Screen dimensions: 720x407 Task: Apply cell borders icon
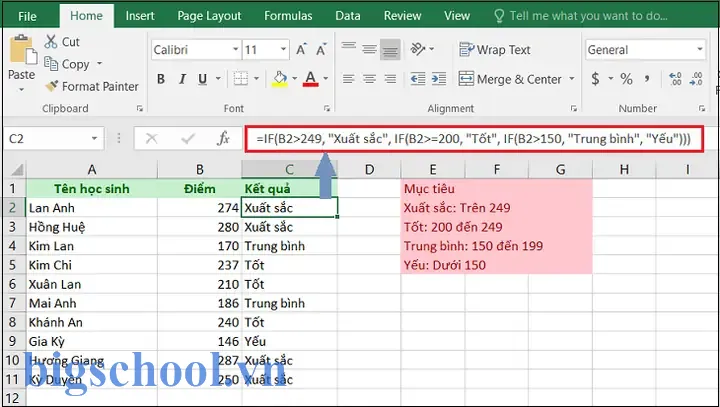(241, 79)
